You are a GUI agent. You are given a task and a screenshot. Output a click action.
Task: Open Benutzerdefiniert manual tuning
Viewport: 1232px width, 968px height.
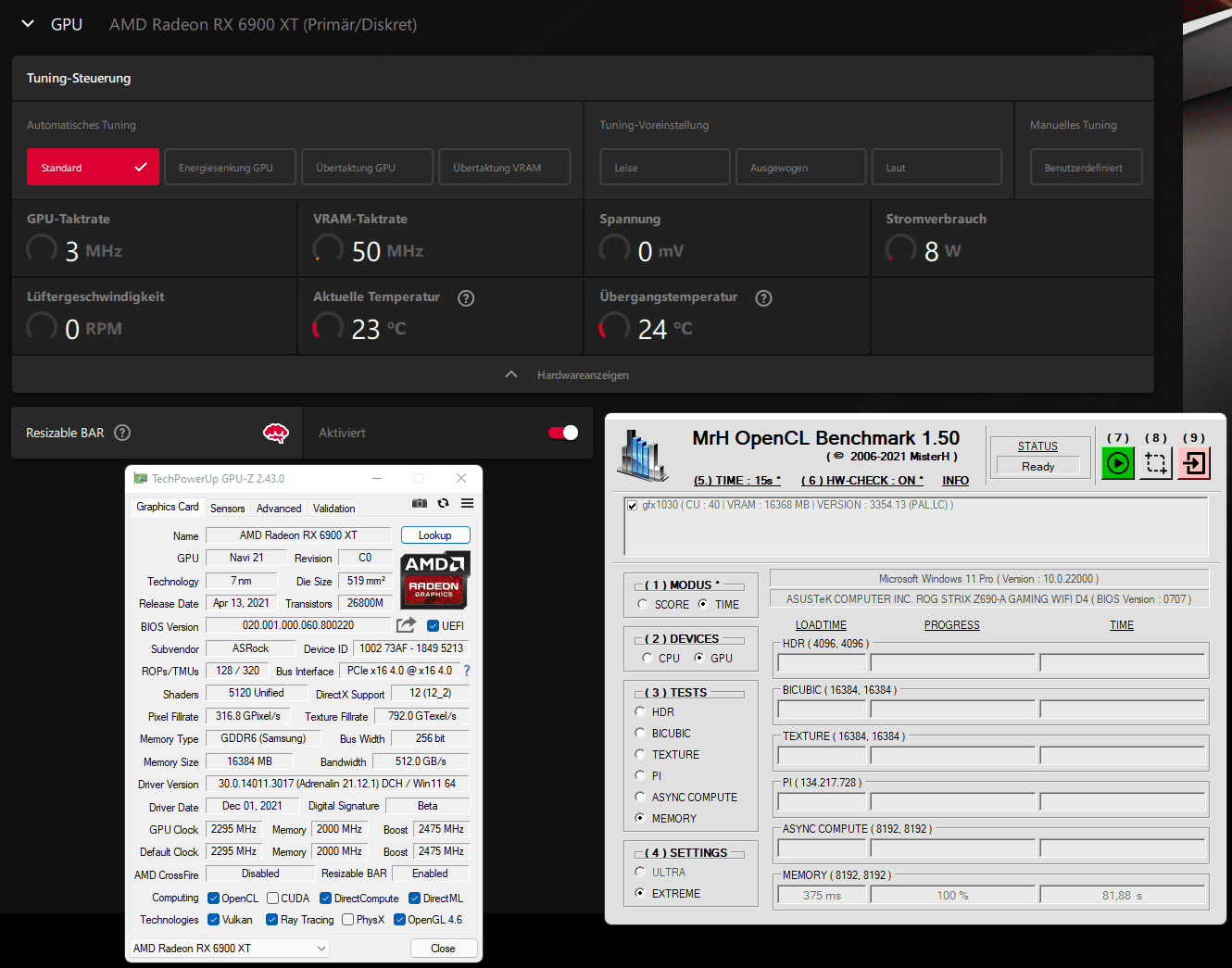[x=1087, y=168]
